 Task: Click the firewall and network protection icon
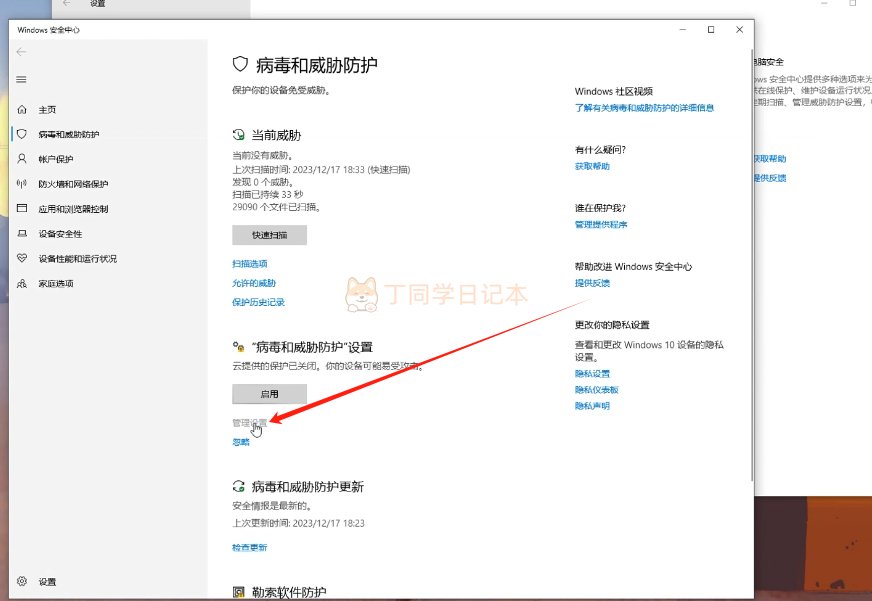coord(22,184)
